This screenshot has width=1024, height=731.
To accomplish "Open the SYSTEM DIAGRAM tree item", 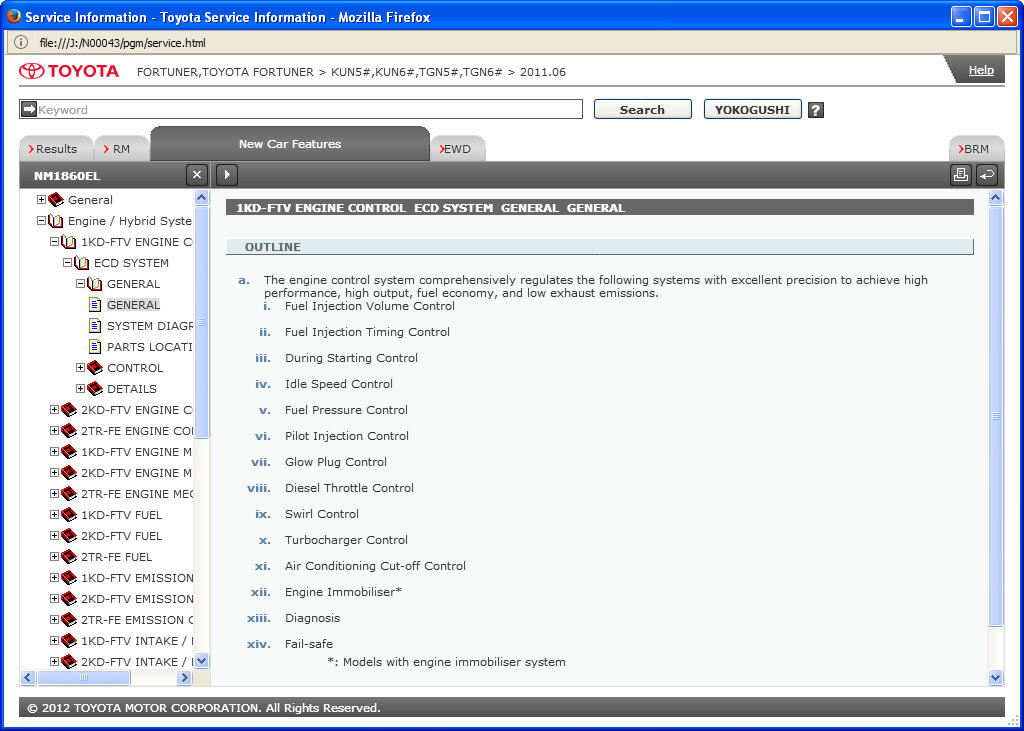I will [x=150, y=325].
